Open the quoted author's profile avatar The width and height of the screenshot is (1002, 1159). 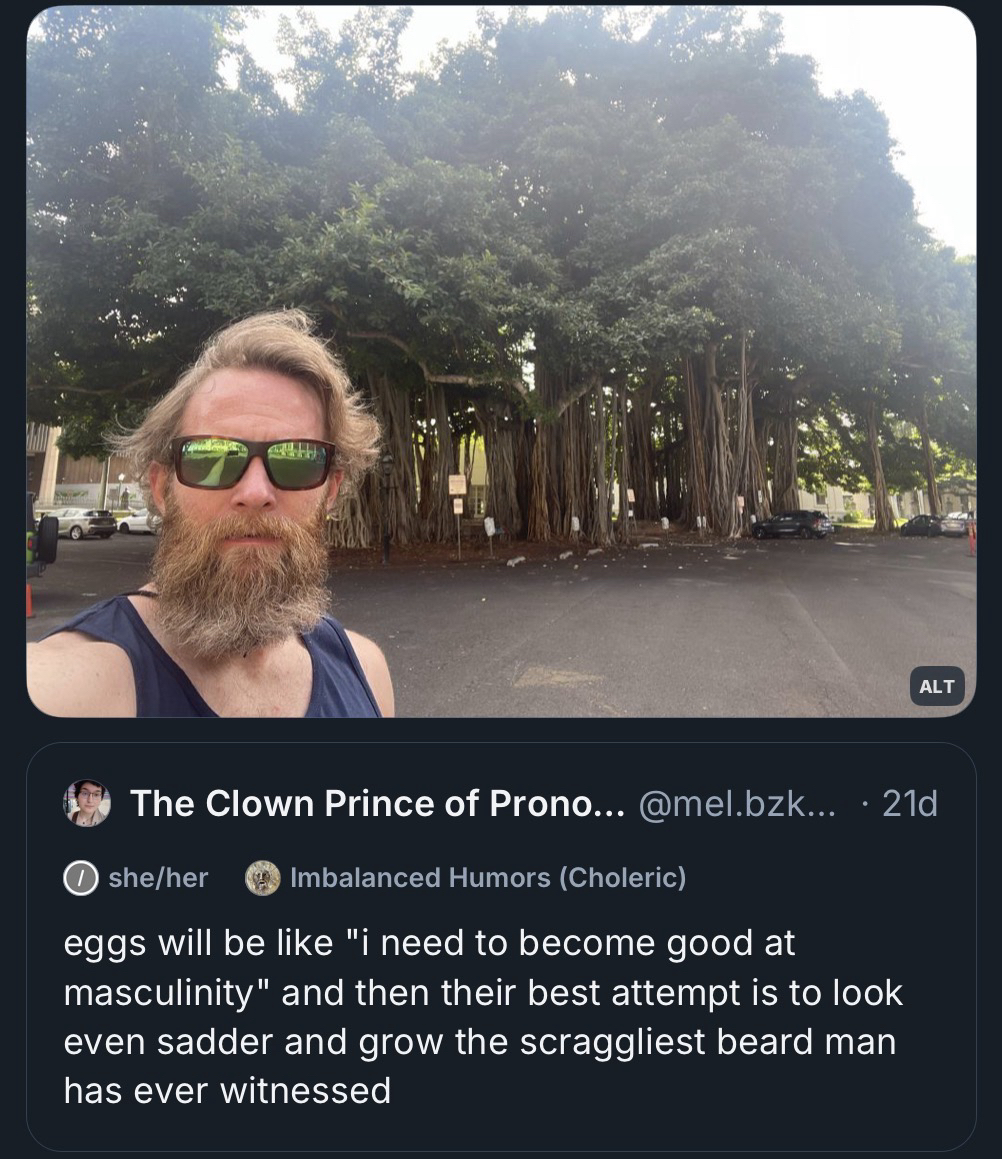click(87, 803)
